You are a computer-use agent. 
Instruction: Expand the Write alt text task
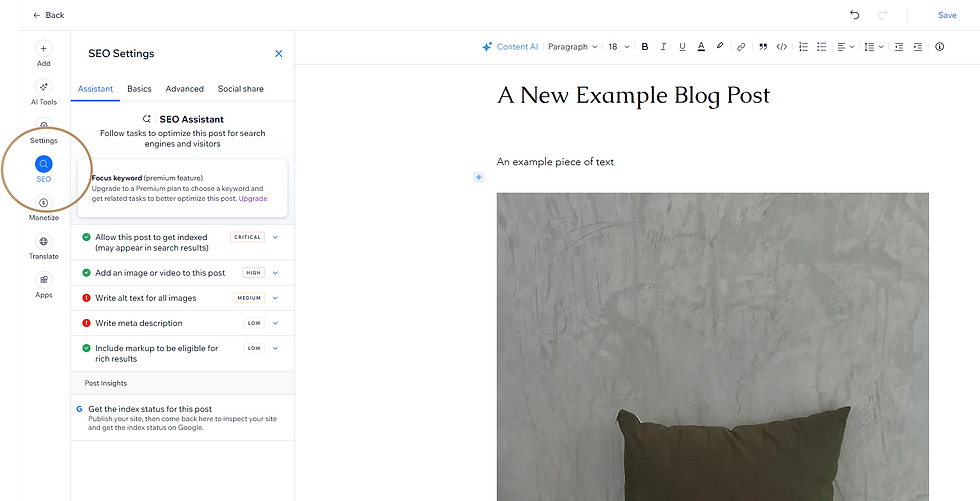[x=275, y=298]
